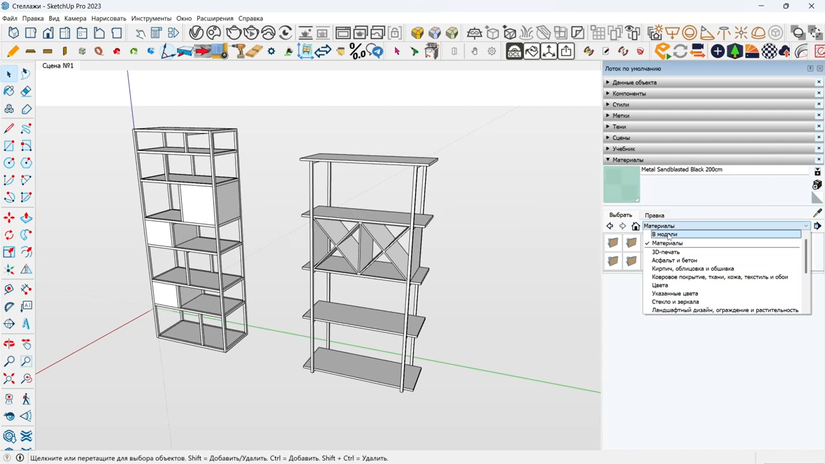Collapse the Материалы panel
Image resolution: width=825 pixels, height=464 pixels.
click(709, 160)
